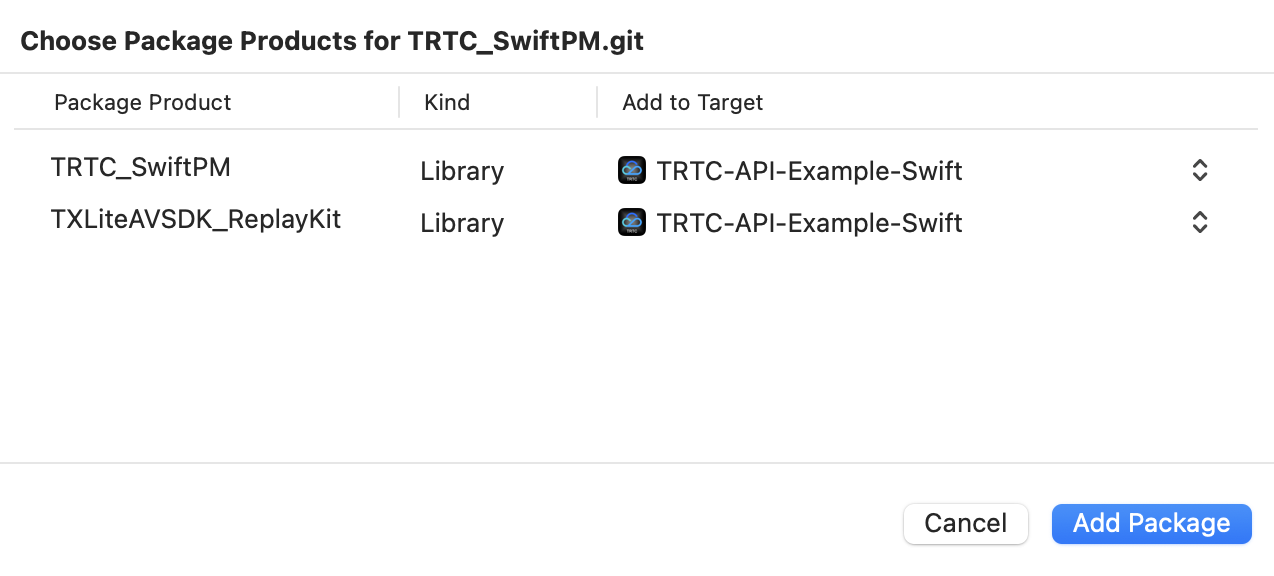Click TRTC-API-Example-Swift target name for TXLiteAVSDK_ReplayKit
The width and height of the screenshot is (1274, 576).
pos(809,222)
